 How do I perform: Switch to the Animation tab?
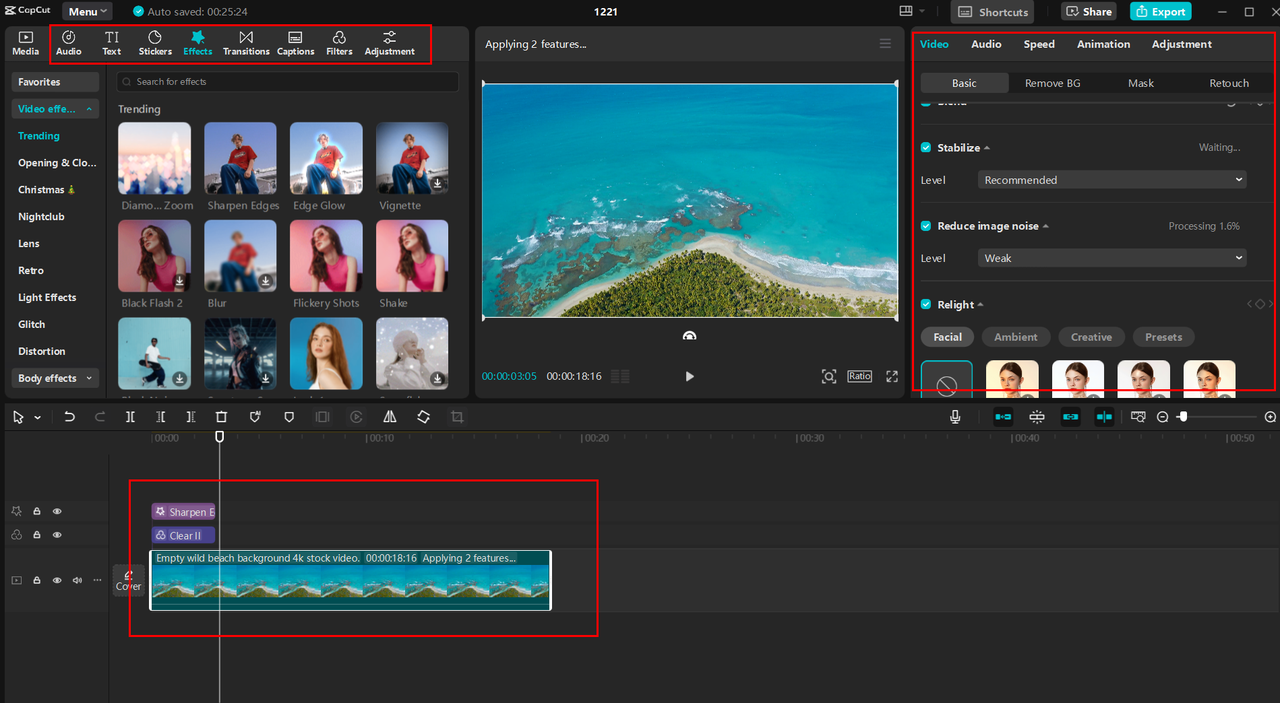pyautogui.click(x=1103, y=44)
